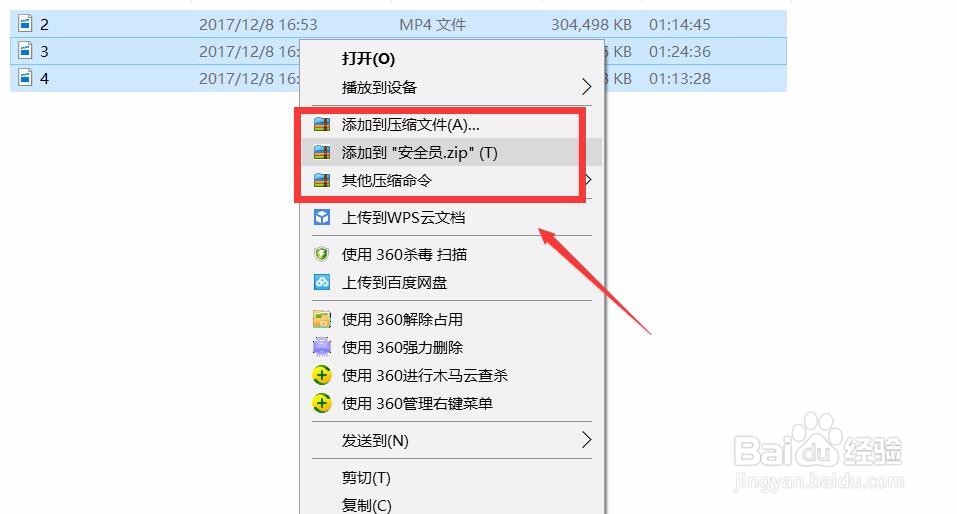Click the WinRAR icon beside 添加到压缩文件(A)
Viewport: 957px width, 514px height.
[322, 125]
